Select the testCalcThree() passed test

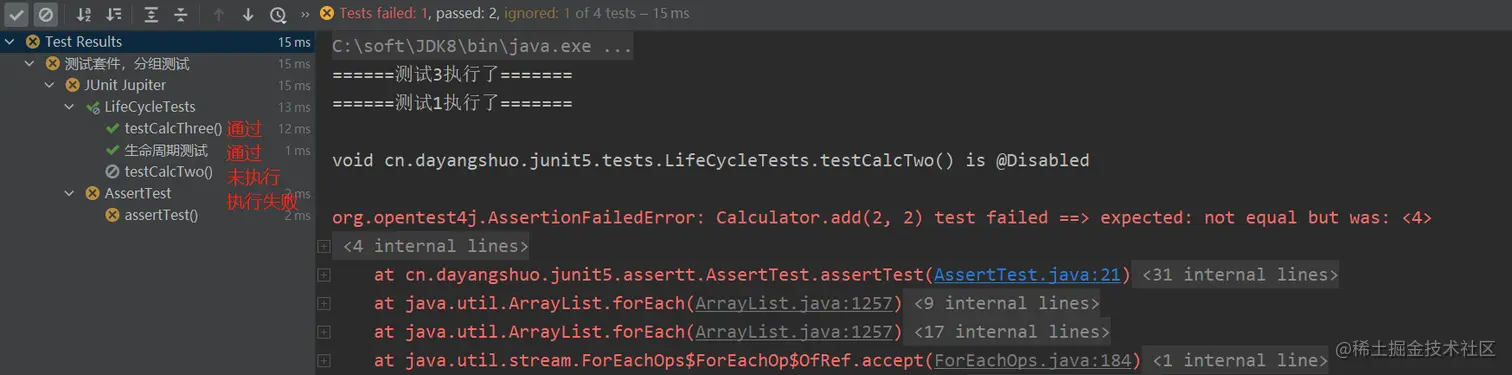coord(173,128)
